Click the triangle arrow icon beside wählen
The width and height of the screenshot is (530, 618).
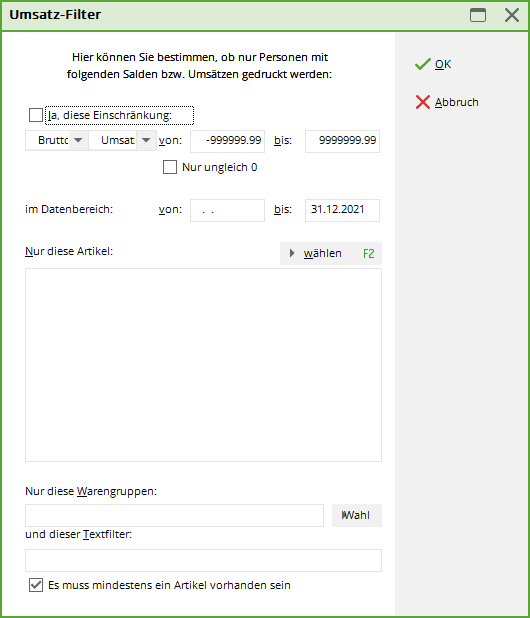[x=292, y=253]
